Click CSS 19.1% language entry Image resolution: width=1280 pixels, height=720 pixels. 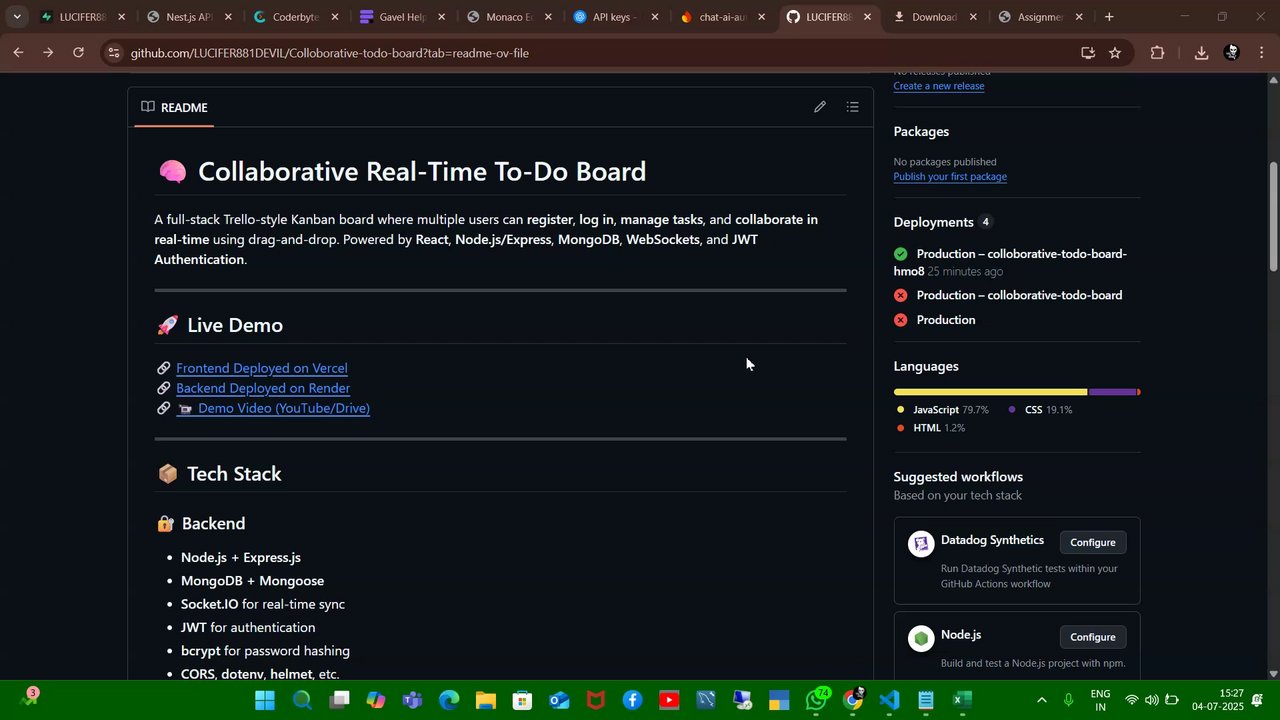click(x=1040, y=410)
